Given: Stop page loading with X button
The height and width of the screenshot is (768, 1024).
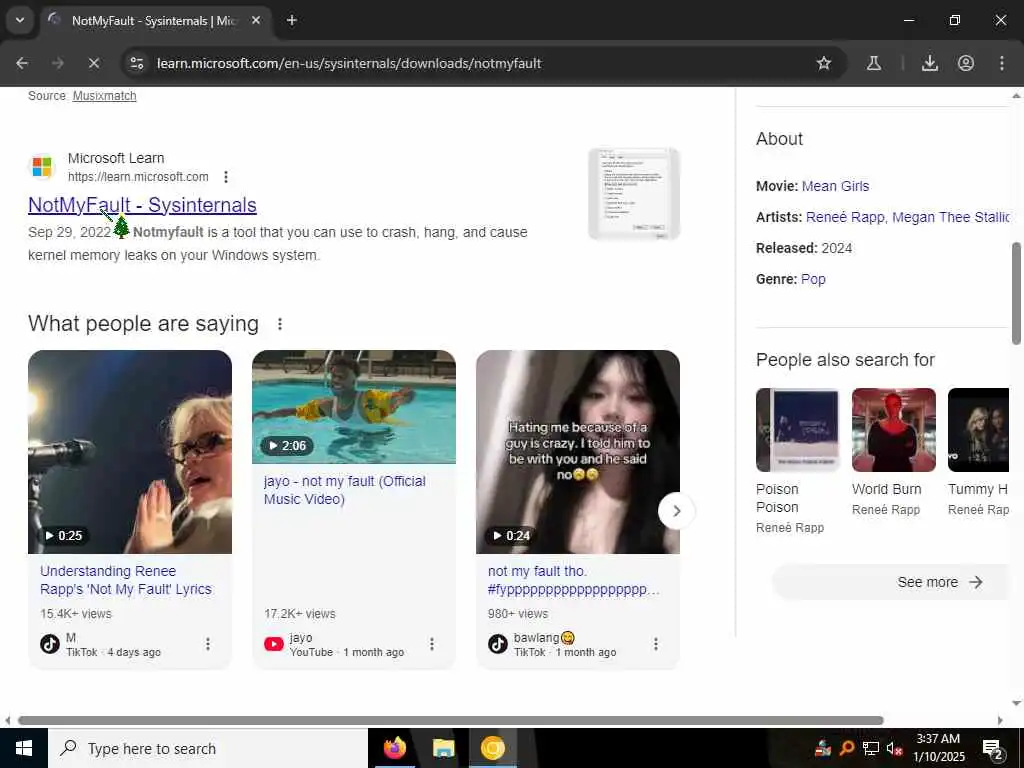Looking at the screenshot, I should 94,63.
